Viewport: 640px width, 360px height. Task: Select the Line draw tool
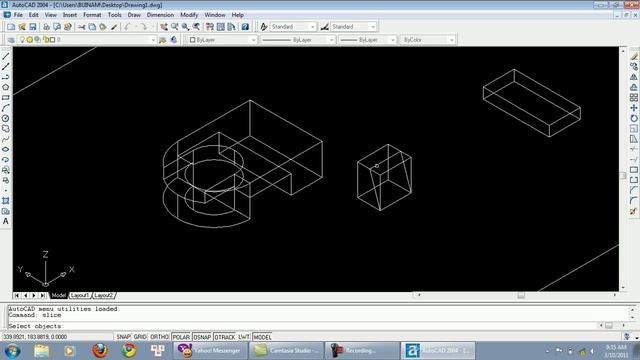[6, 56]
